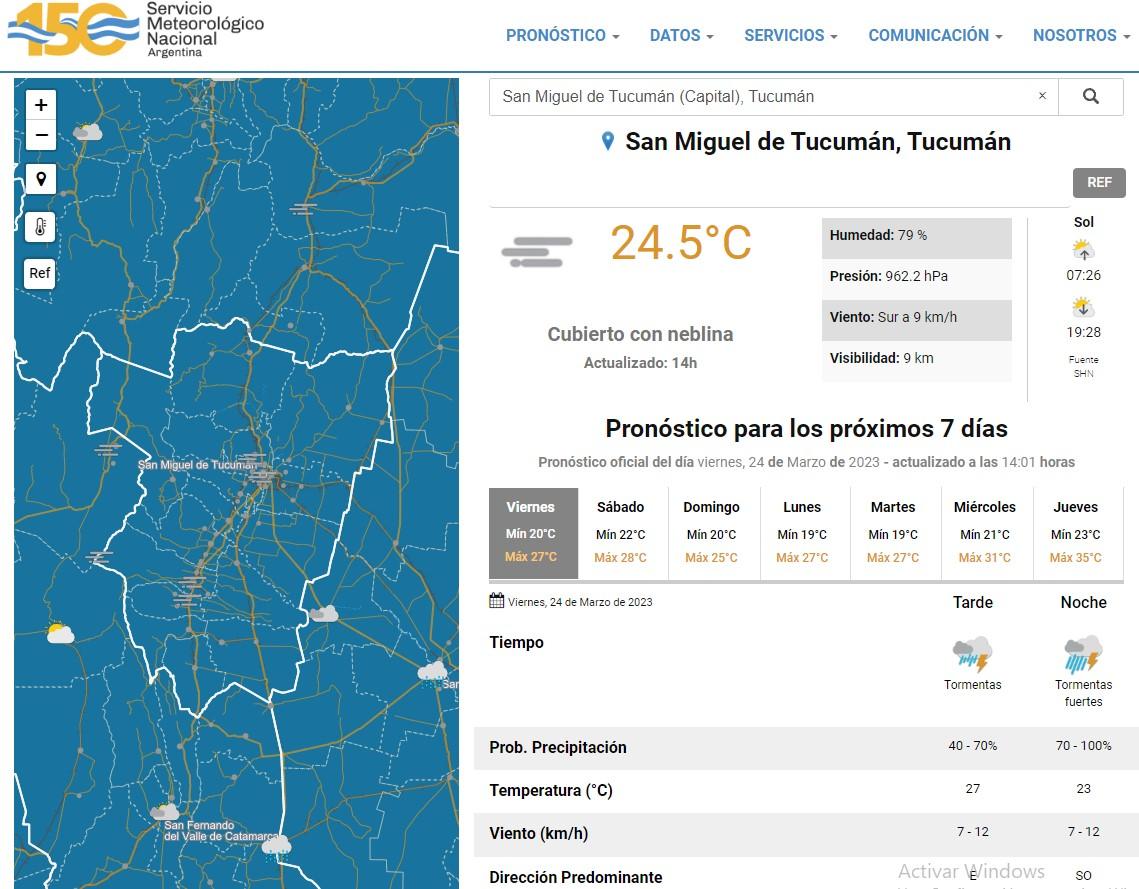
Task: Open the COMUNICACIÓN menu
Action: 935,35
